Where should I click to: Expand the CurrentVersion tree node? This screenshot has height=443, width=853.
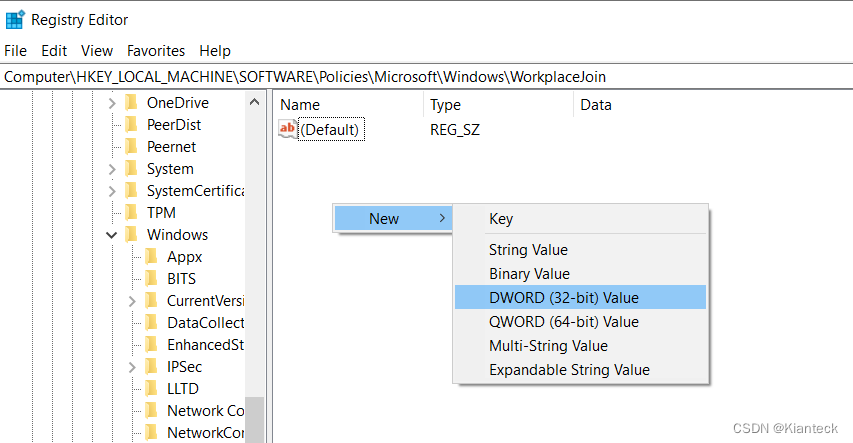132,301
